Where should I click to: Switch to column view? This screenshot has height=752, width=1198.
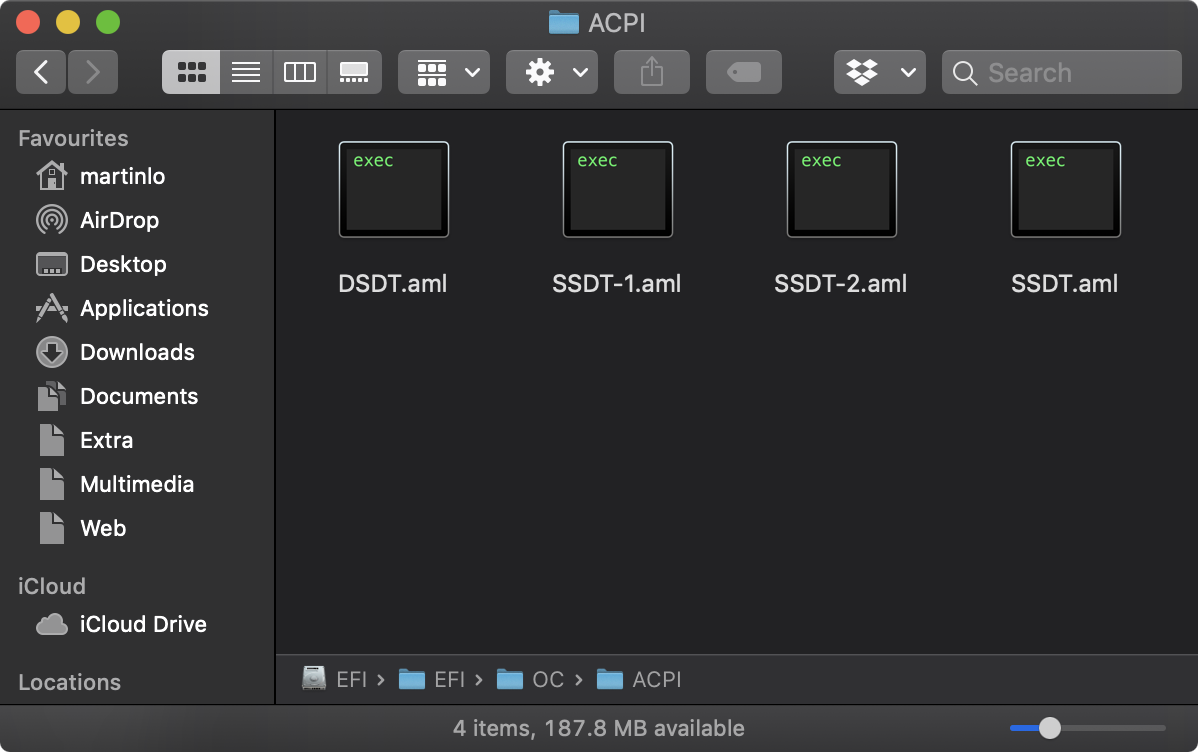pyautogui.click(x=300, y=72)
